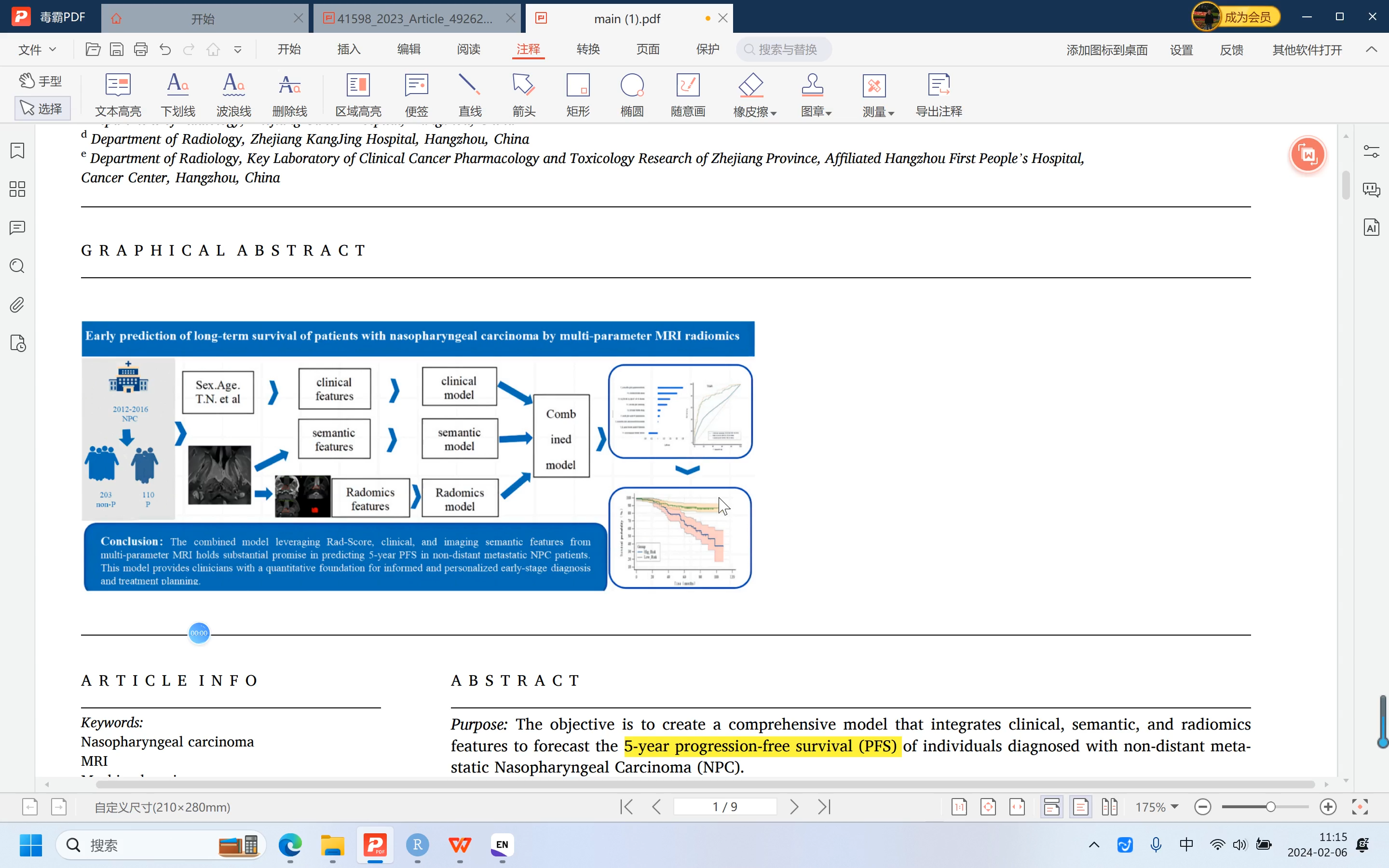Click the 成为会员 become member button
Image resolution: width=1389 pixels, height=868 pixels.
coord(1236,17)
